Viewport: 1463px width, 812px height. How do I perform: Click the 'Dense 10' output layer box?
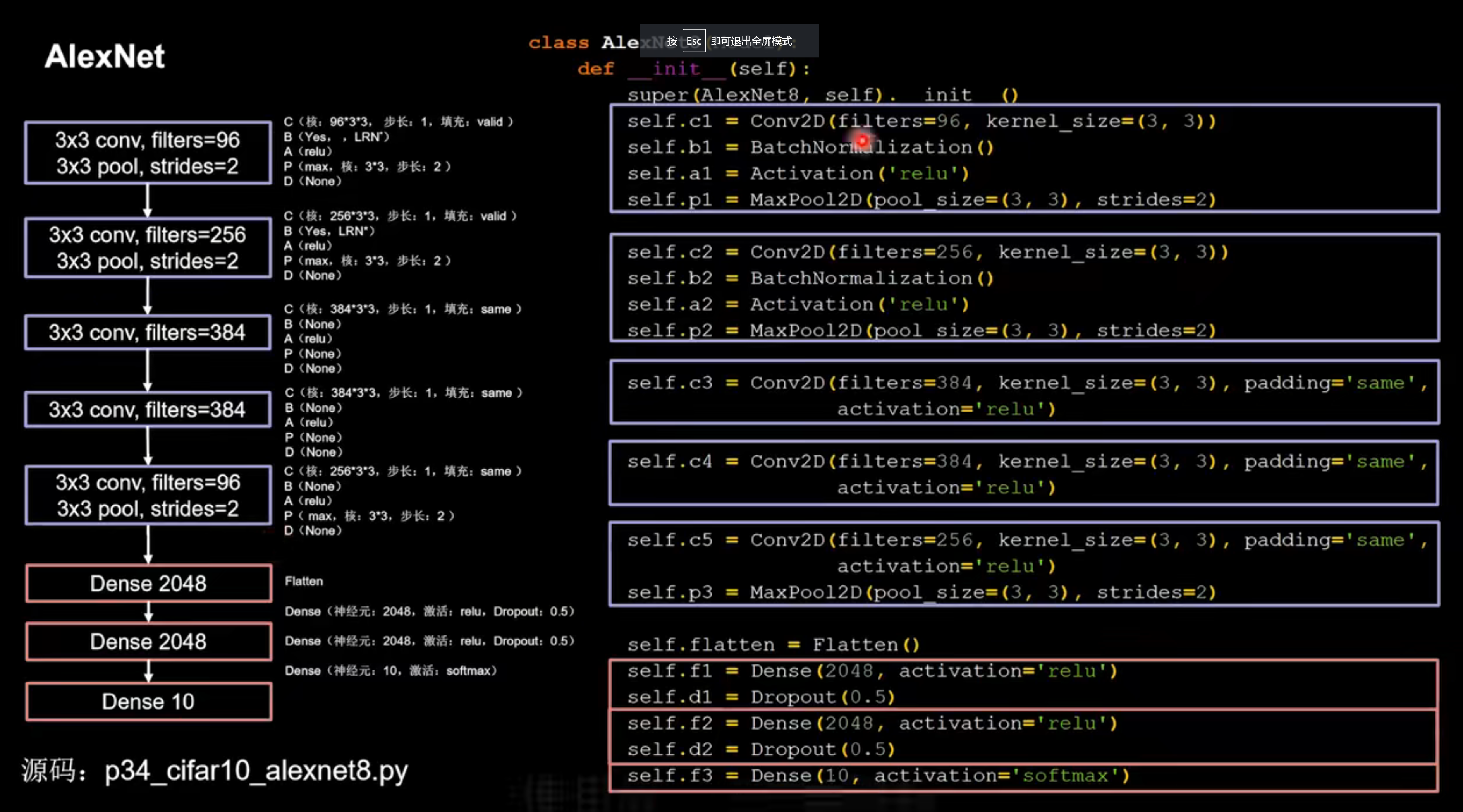(148, 701)
